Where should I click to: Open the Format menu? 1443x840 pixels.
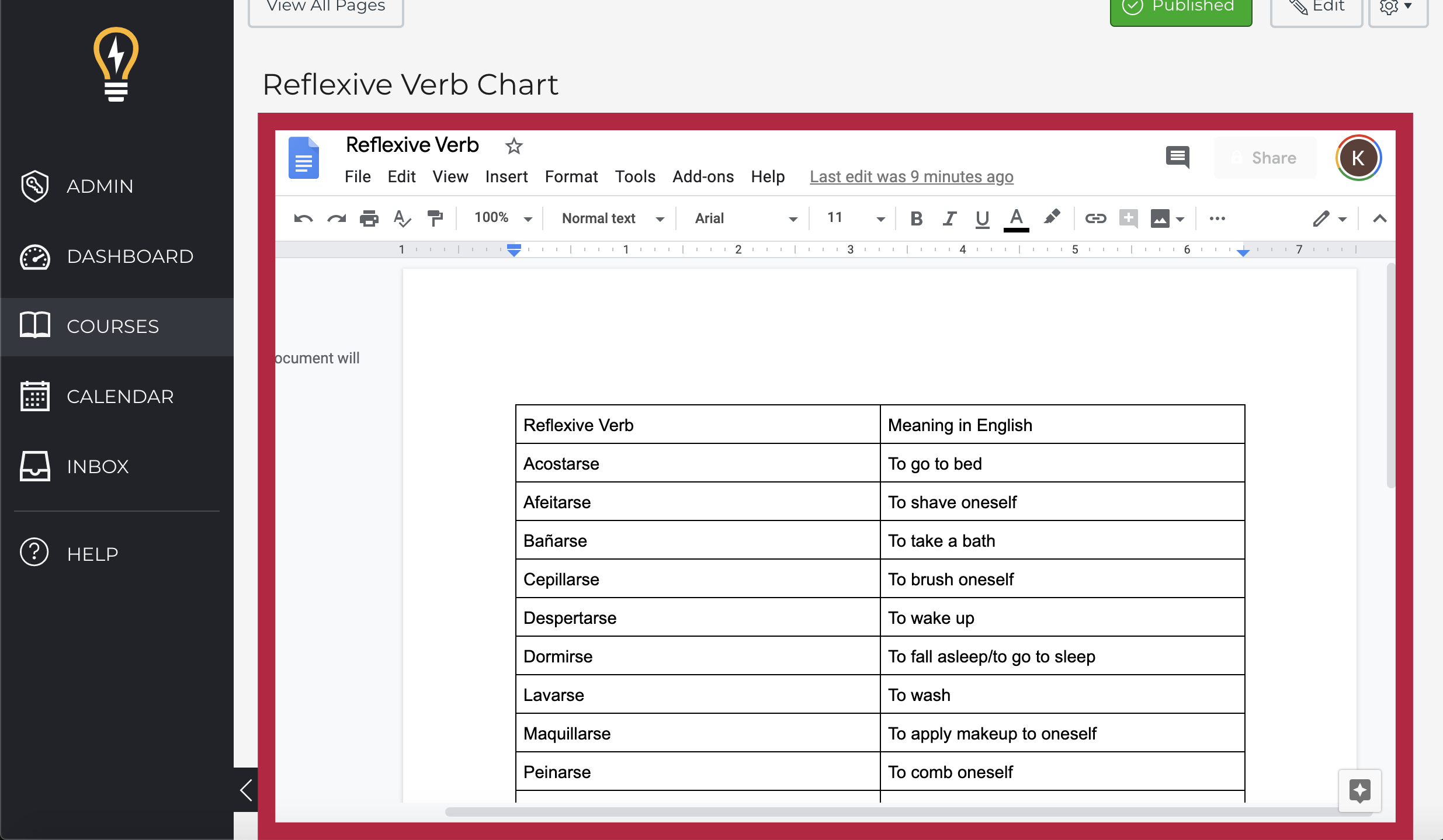click(x=571, y=176)
